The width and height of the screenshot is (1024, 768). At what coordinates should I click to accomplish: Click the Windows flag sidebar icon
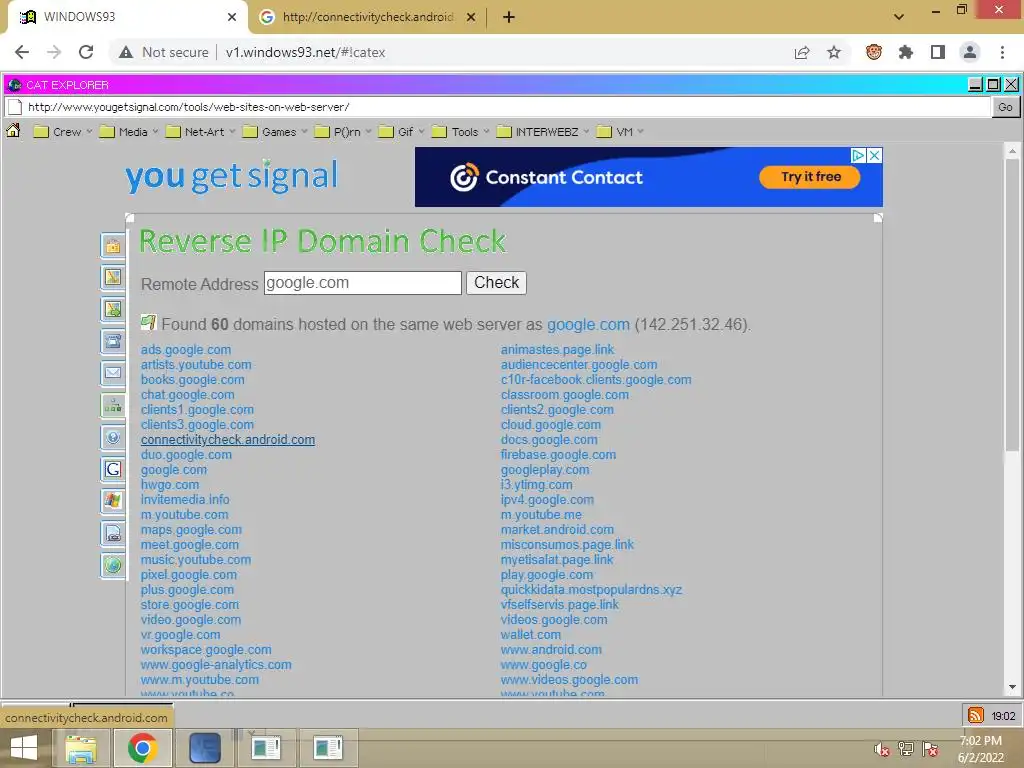(113, 501)
